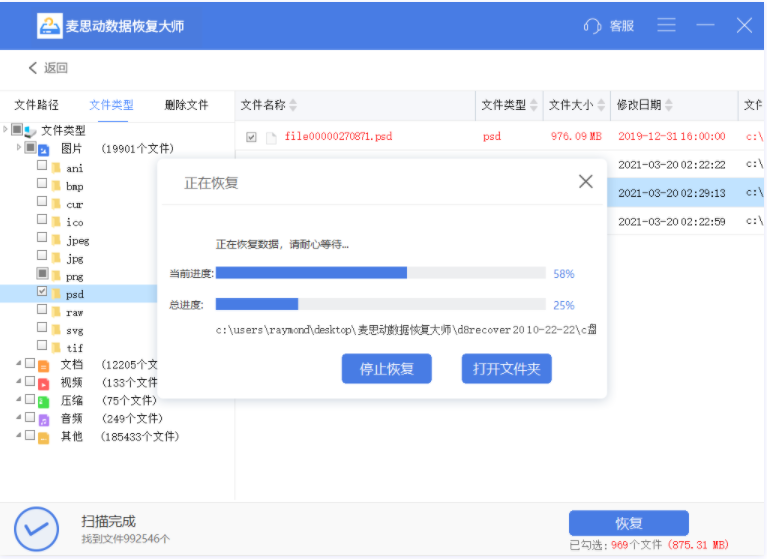The height and width of the screenshot is (559, 767).
Task: Collapse the 图片 tree node
Action: tap(19, 148)
